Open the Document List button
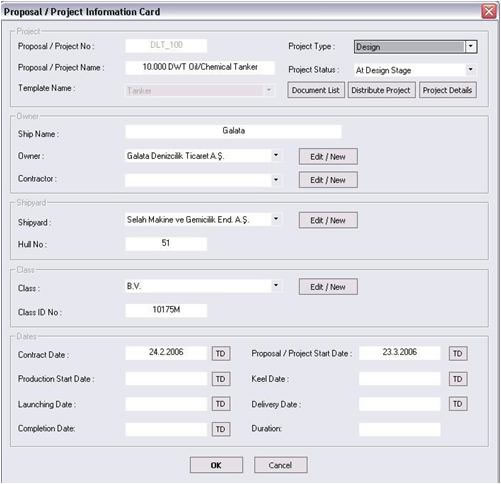Viewport: 501px width, 484px height. [x=316, y=90]
